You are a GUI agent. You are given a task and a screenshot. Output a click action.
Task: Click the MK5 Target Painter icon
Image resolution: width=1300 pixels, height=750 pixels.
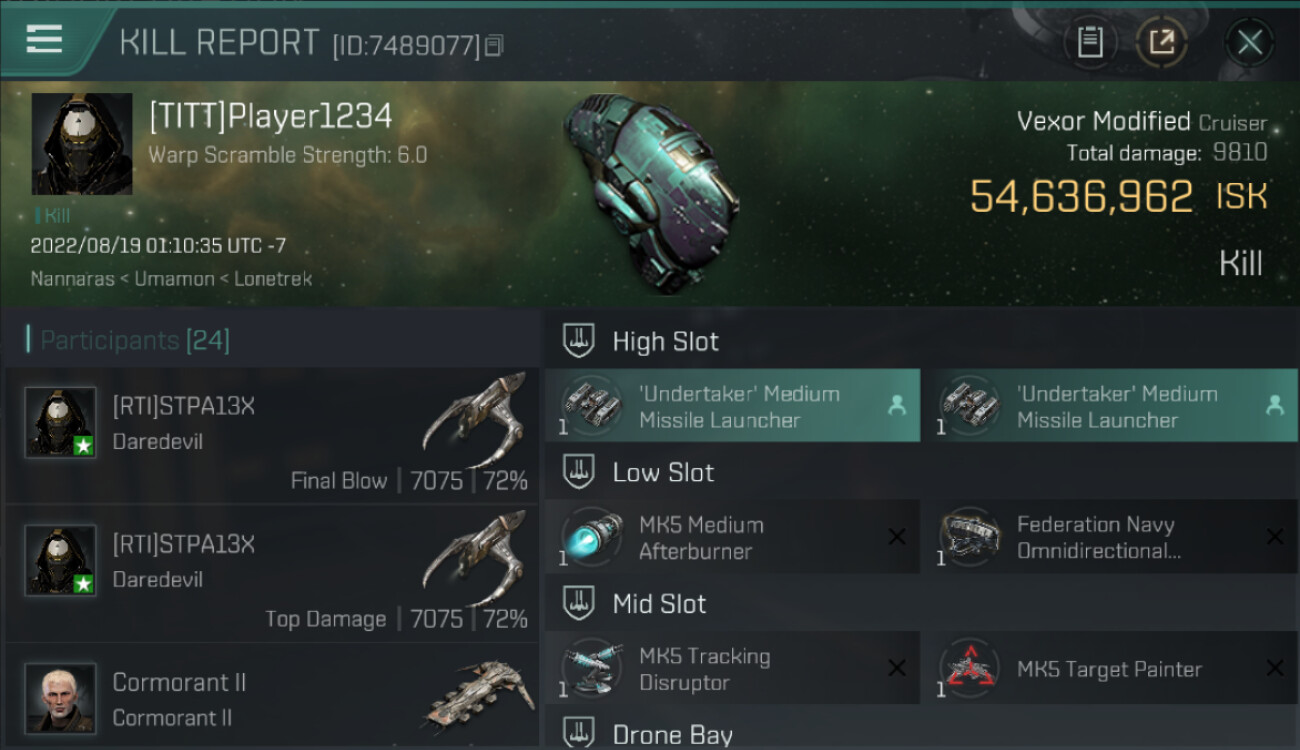tap(969, 669)
